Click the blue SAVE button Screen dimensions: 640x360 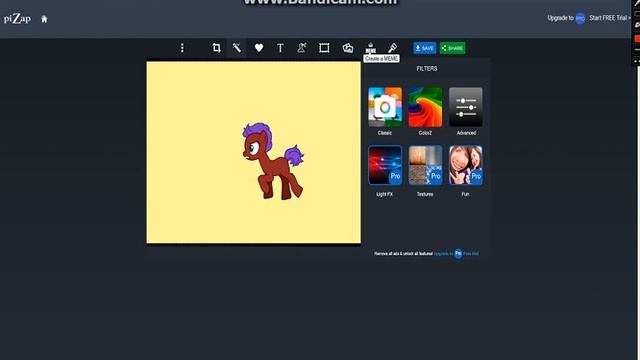pos(424,48)
